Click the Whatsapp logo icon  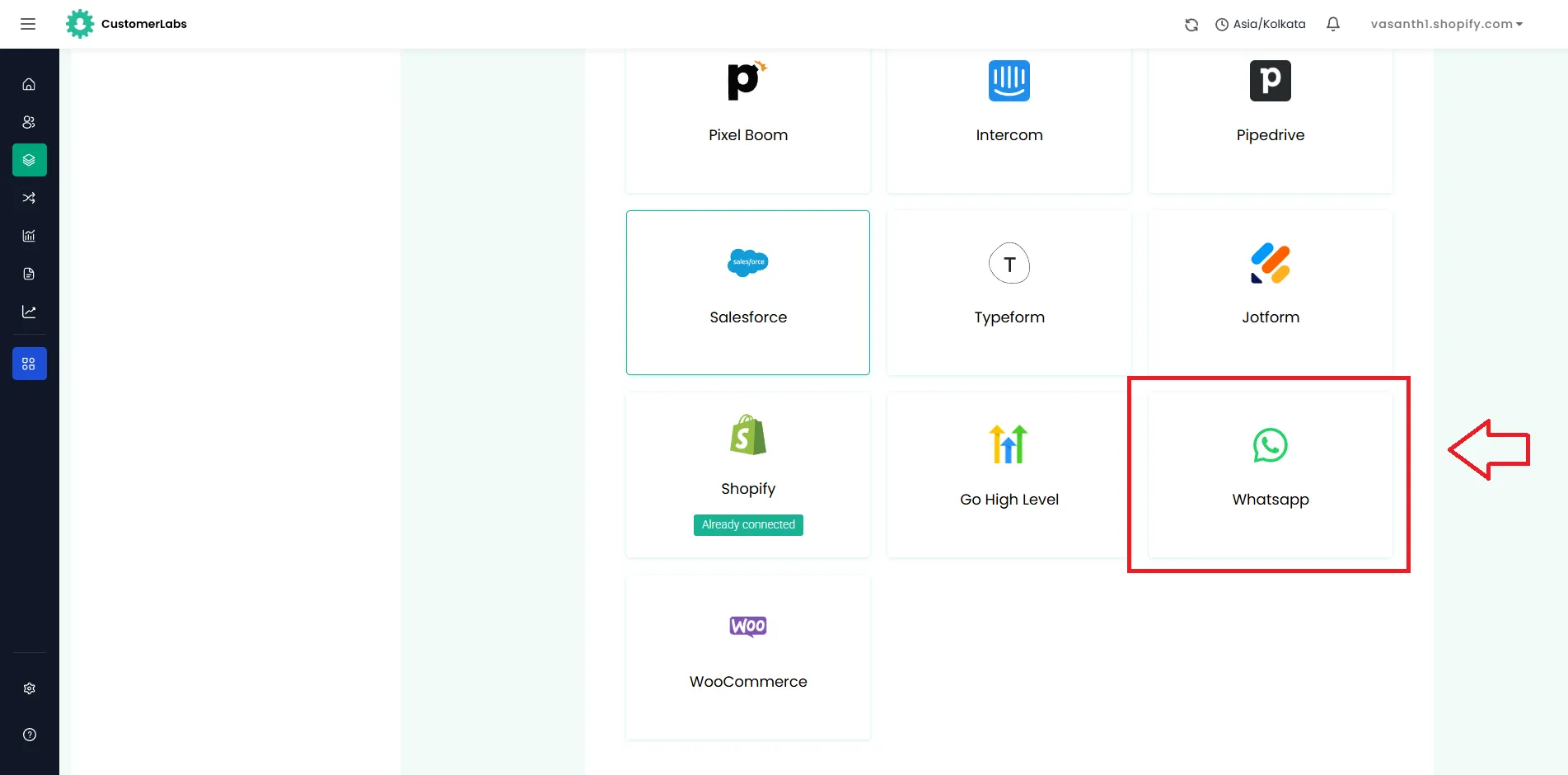click(1271, 445)
